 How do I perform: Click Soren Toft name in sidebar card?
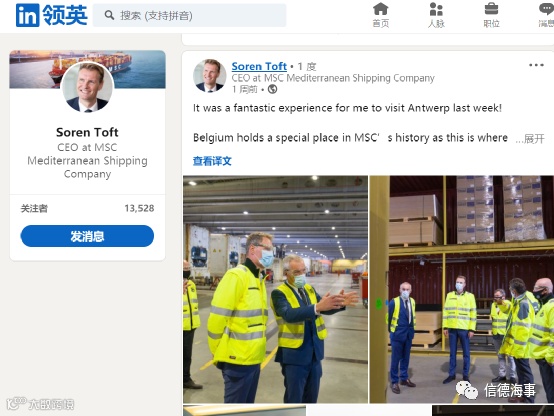pyautogui.click(x=87, y=132)
